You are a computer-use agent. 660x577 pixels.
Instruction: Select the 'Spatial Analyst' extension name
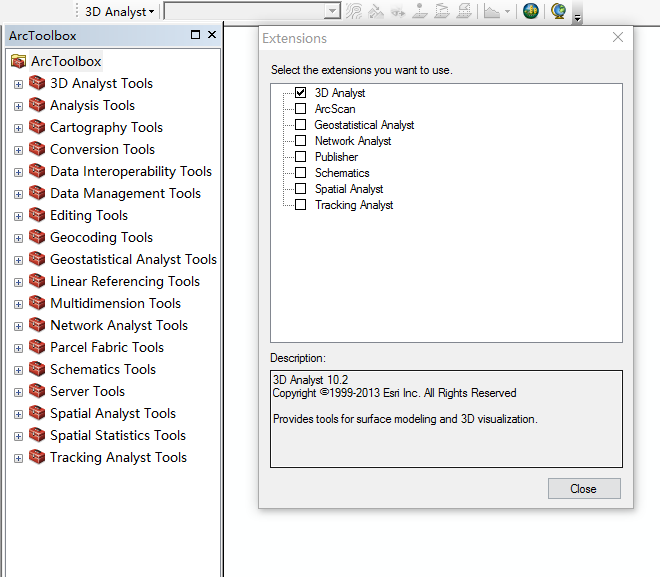pyautogui.click(x=349, y=189)
